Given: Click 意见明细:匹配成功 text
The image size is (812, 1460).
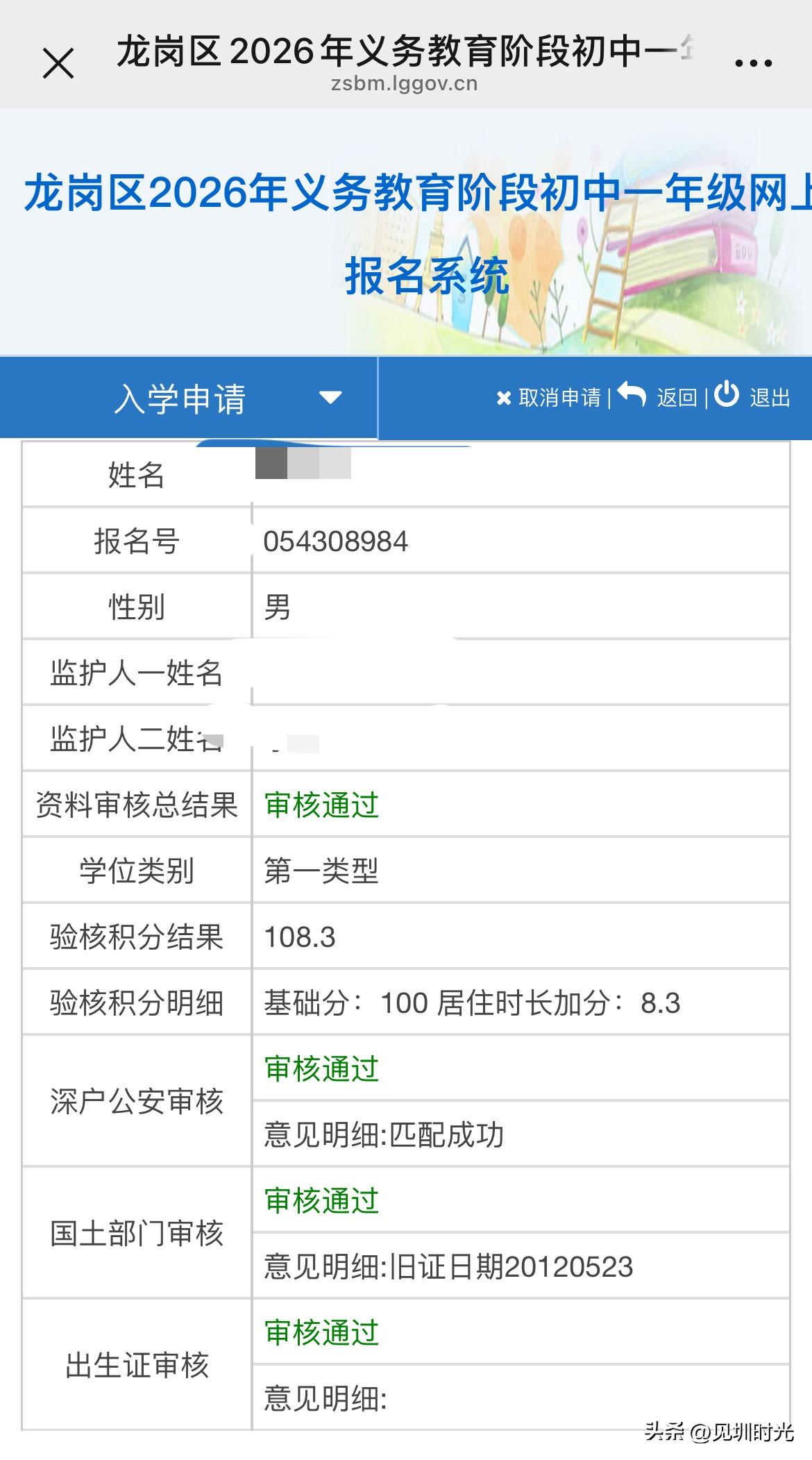Looking at the screenshot, I should click(384, 1135).
